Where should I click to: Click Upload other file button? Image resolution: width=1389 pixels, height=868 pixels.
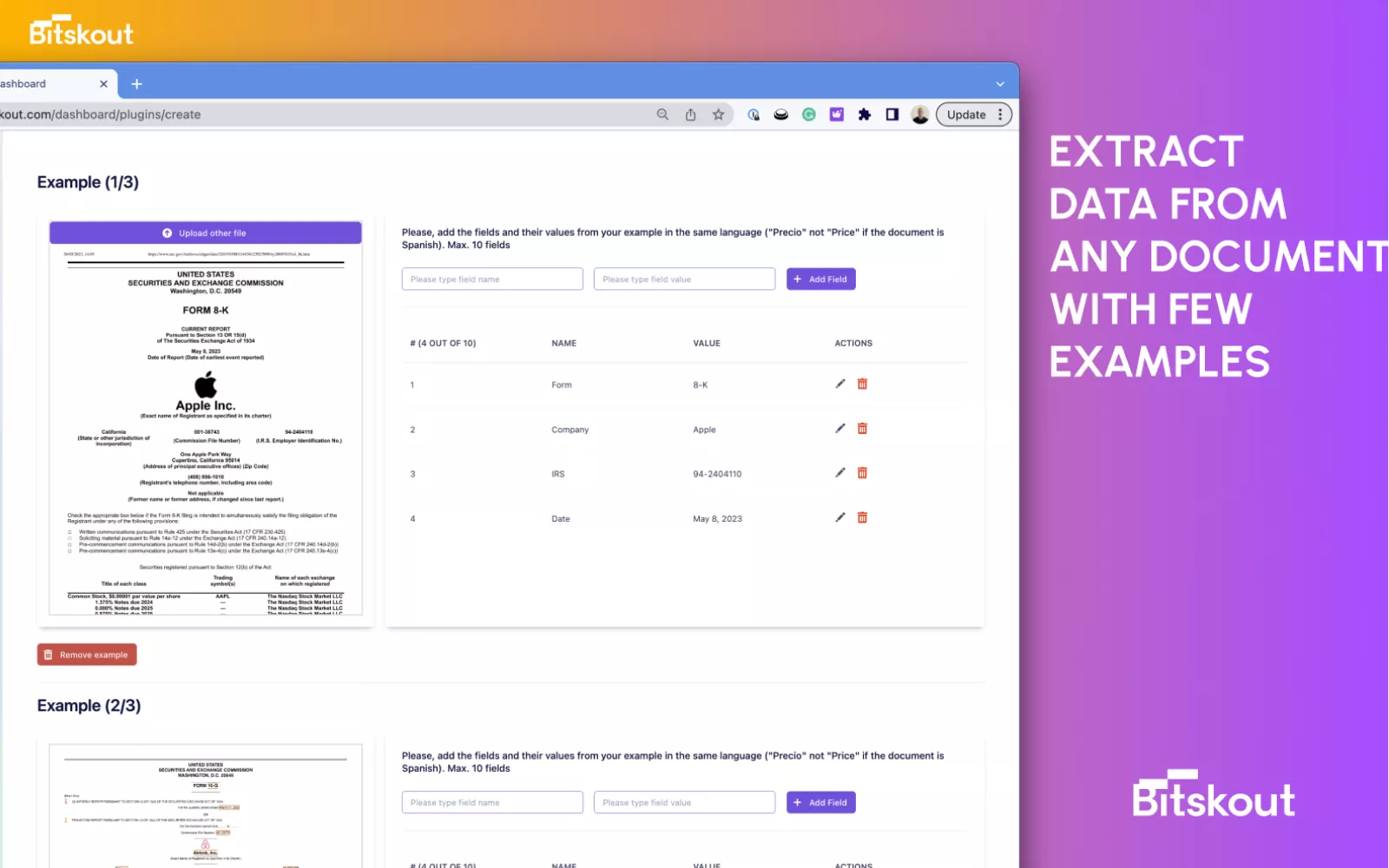click(205, 233)
